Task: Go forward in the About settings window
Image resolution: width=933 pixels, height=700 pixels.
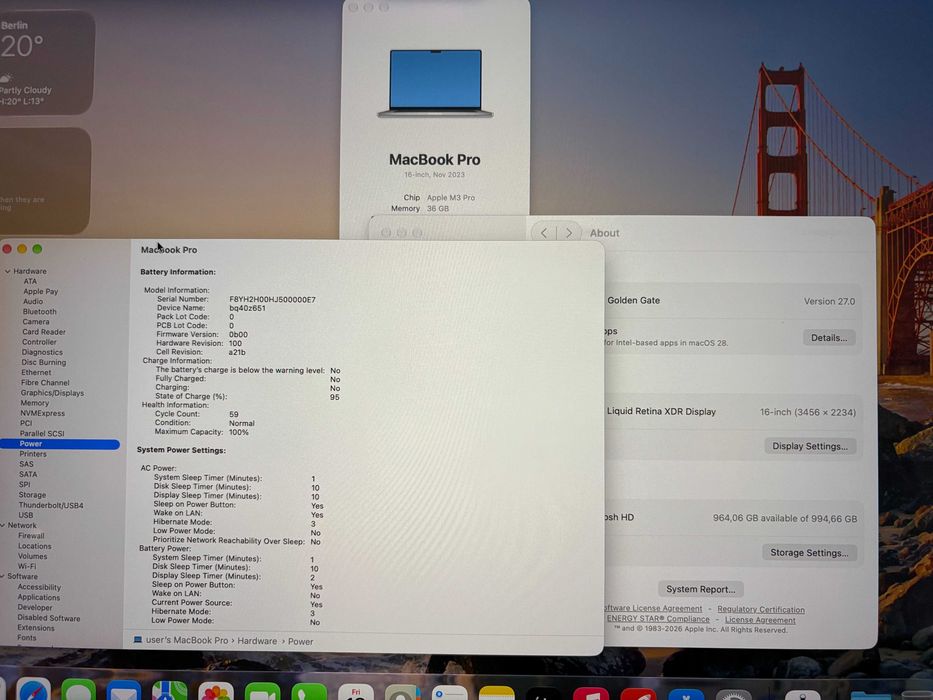Action: tap(569, 233)
